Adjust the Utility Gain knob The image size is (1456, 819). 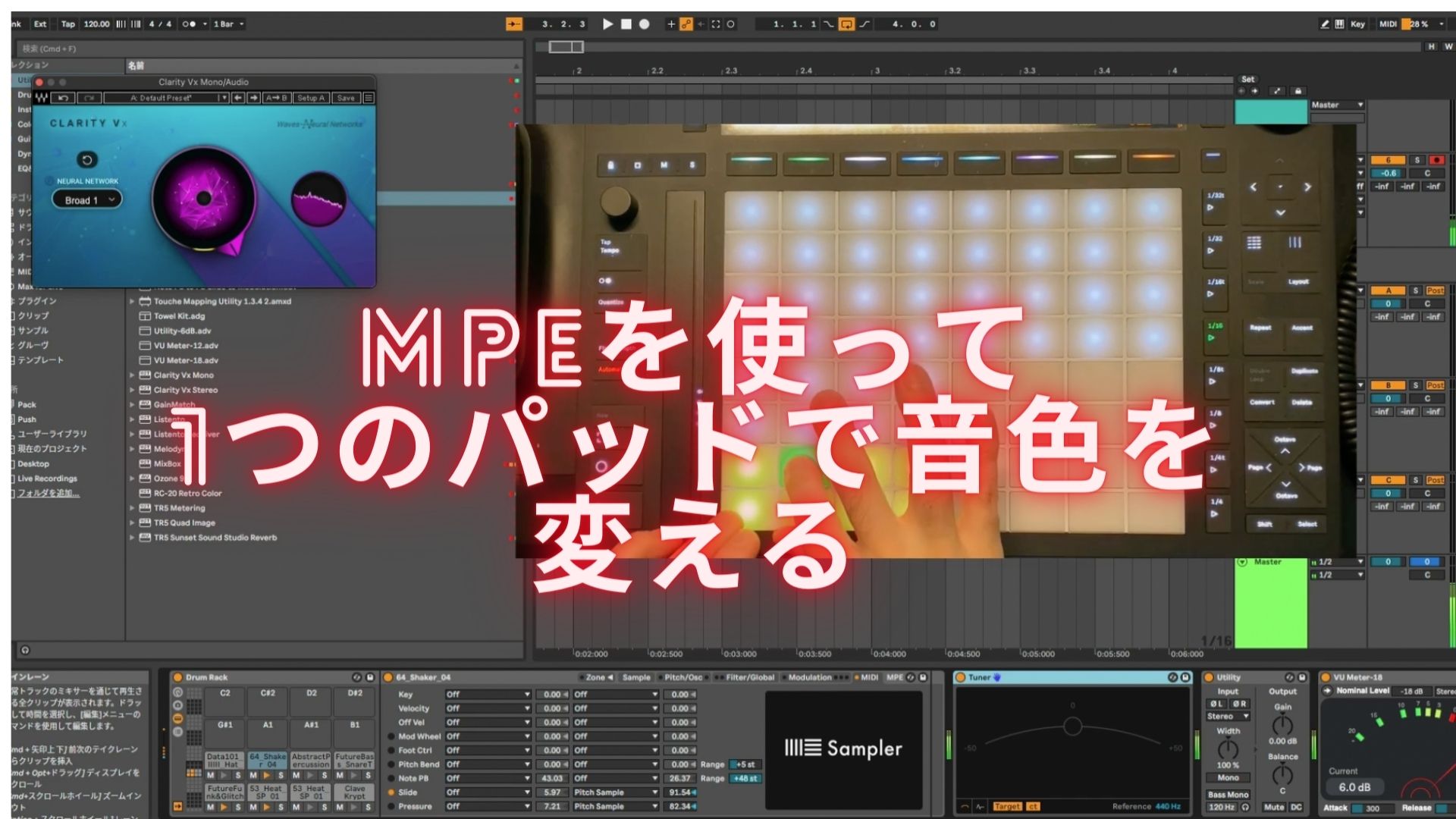pos(1282,724)
